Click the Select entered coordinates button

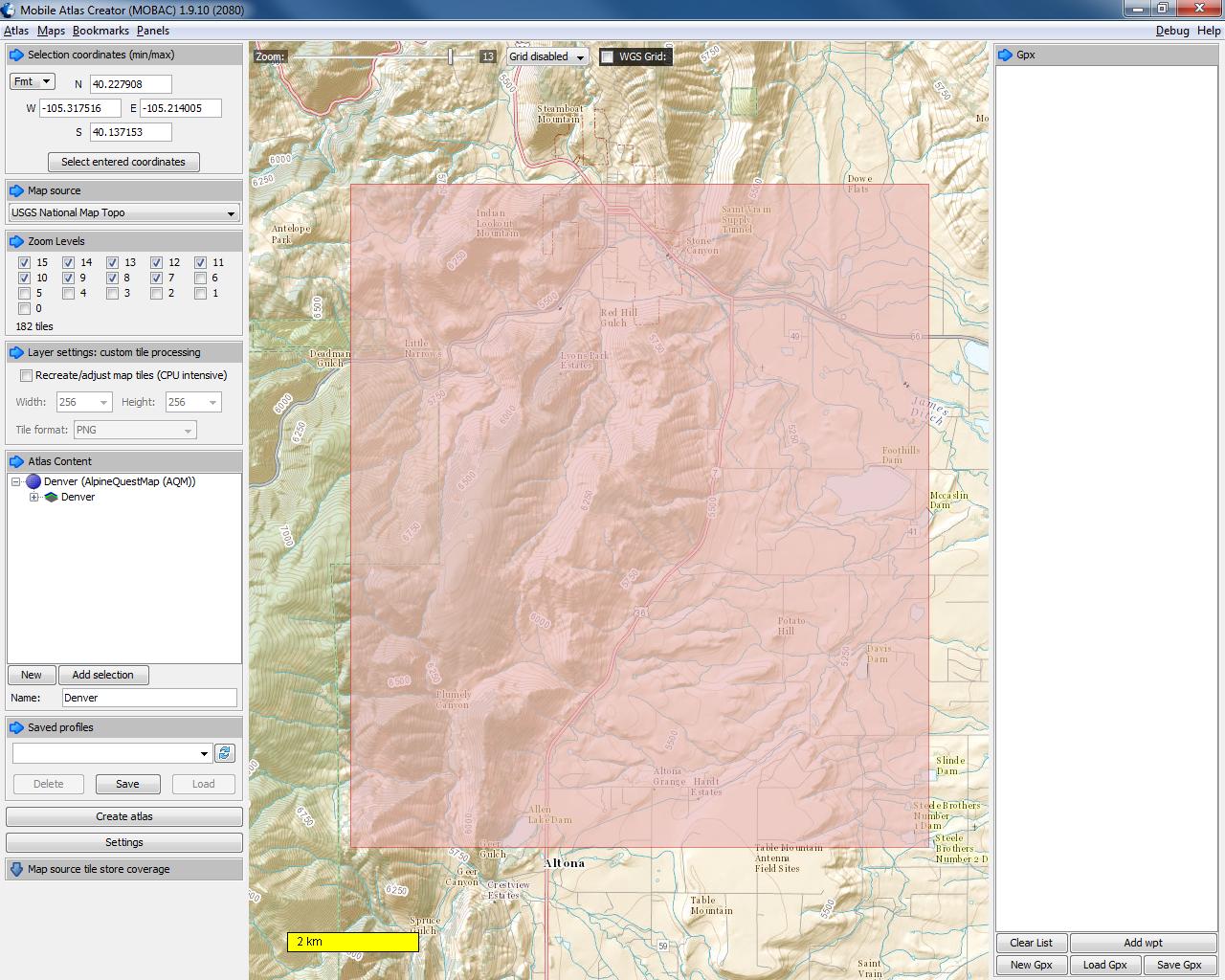click(x=123, y=162)
